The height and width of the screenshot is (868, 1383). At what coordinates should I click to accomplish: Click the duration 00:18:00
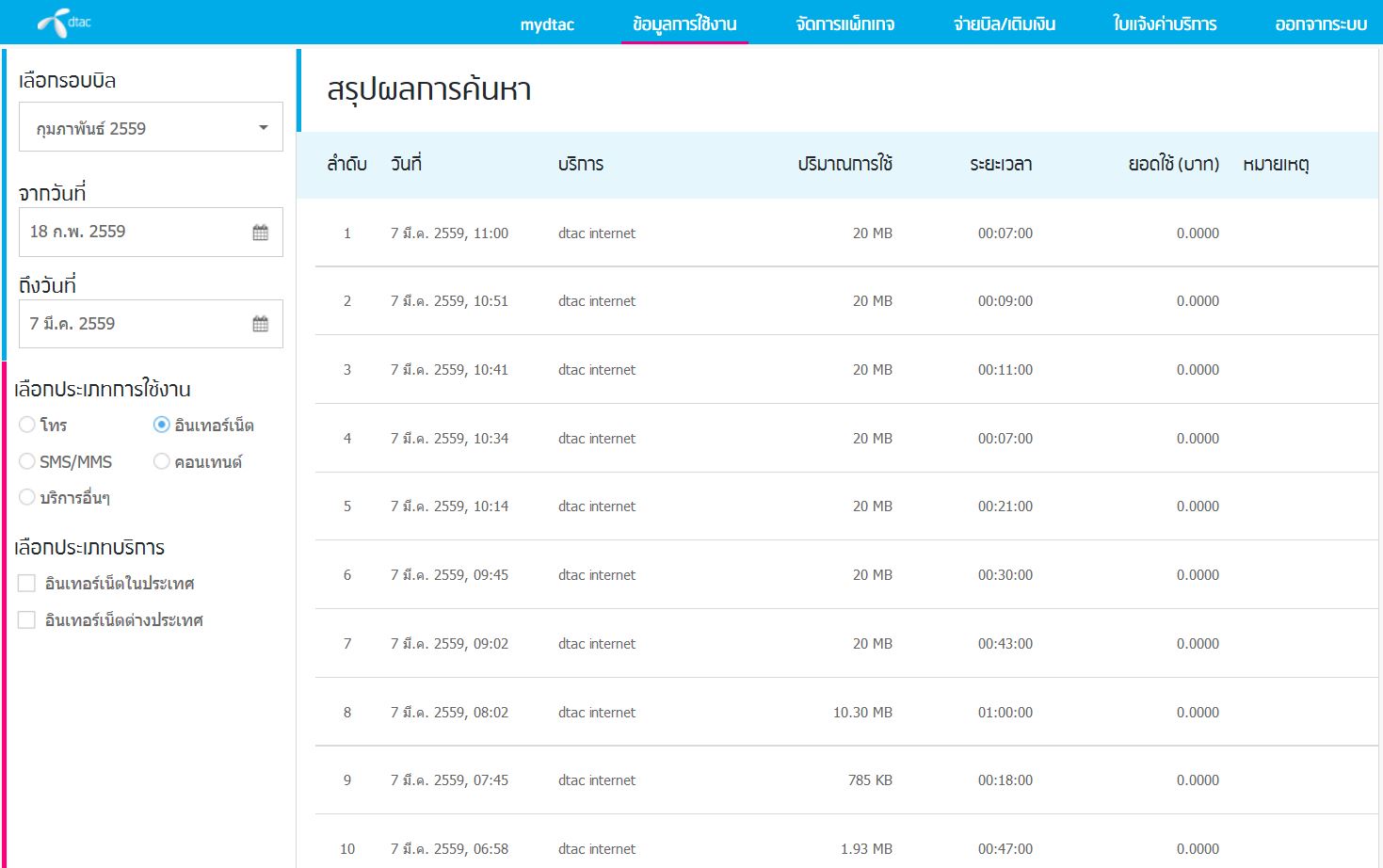coord(1005,780)
